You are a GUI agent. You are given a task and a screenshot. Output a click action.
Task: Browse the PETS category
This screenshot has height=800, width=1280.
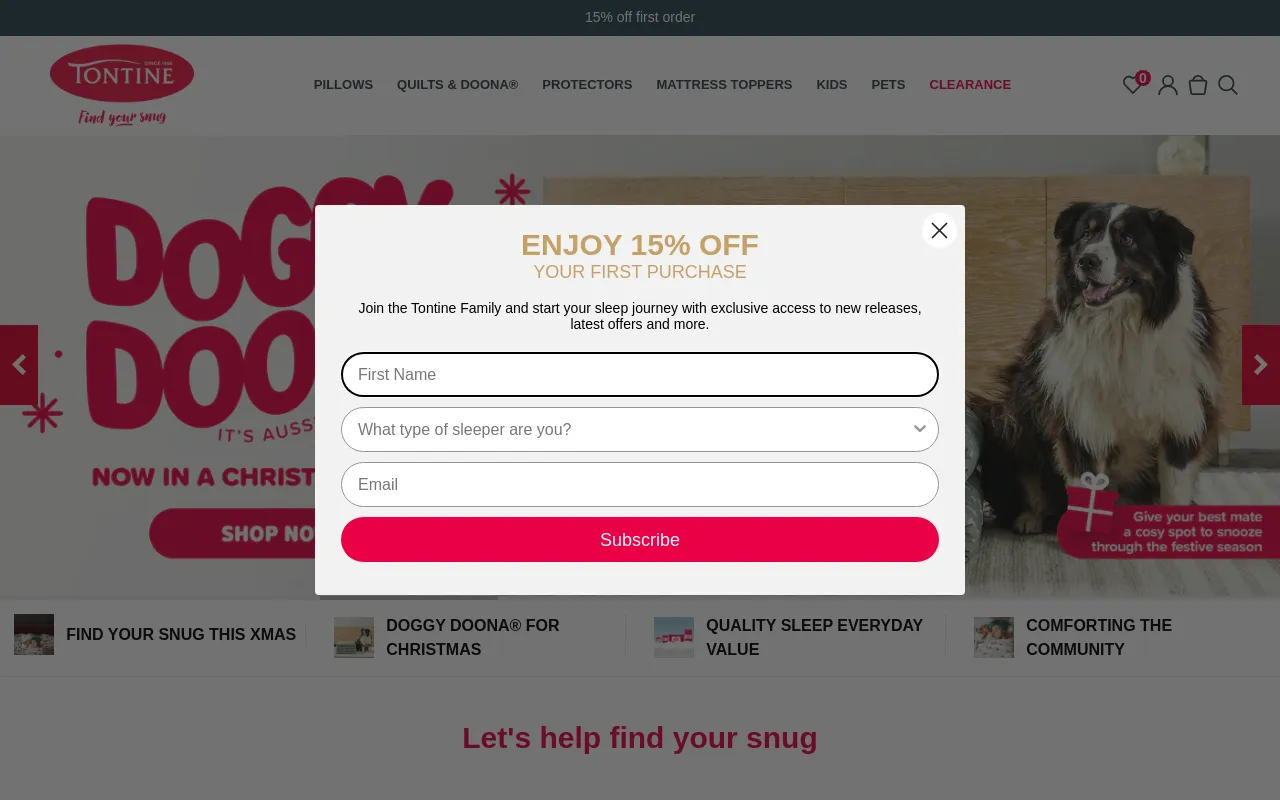point(888,85)
